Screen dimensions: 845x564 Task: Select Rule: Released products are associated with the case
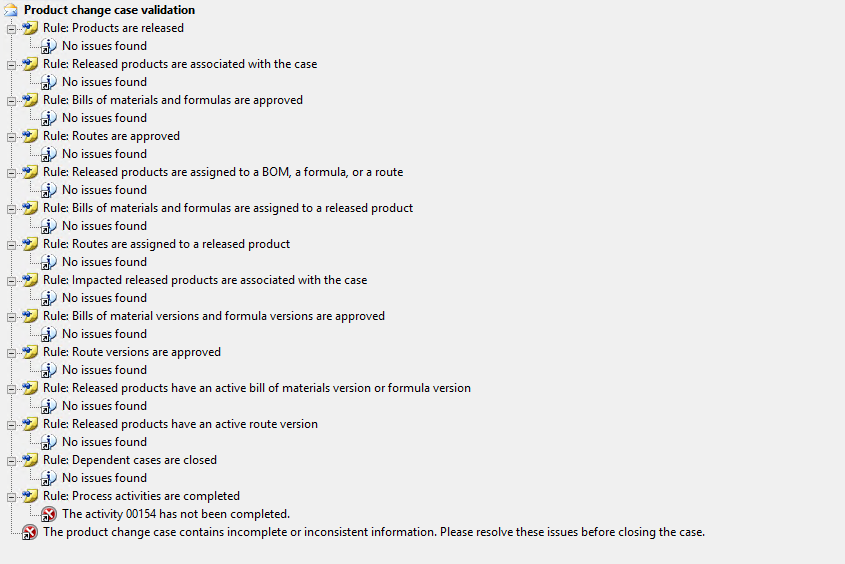[180, 64]
